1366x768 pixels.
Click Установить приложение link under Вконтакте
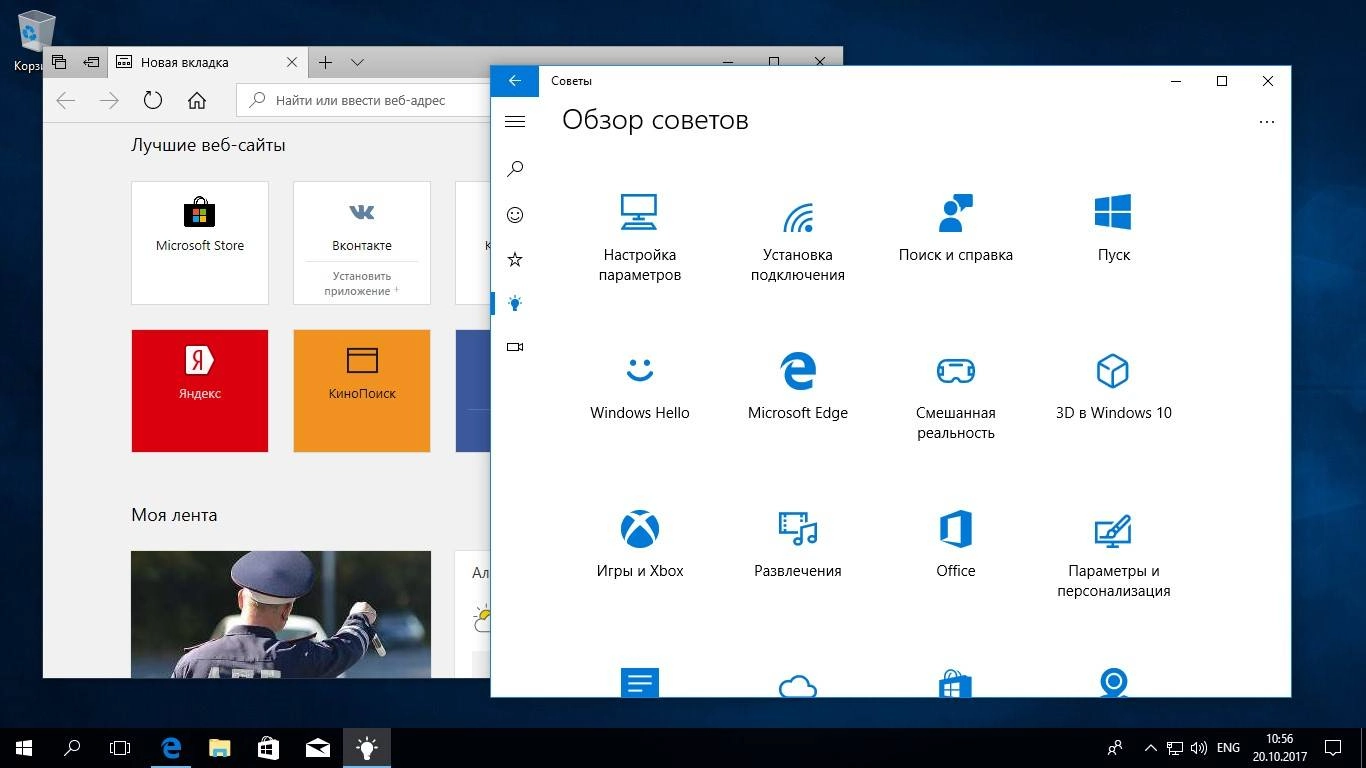361,284
